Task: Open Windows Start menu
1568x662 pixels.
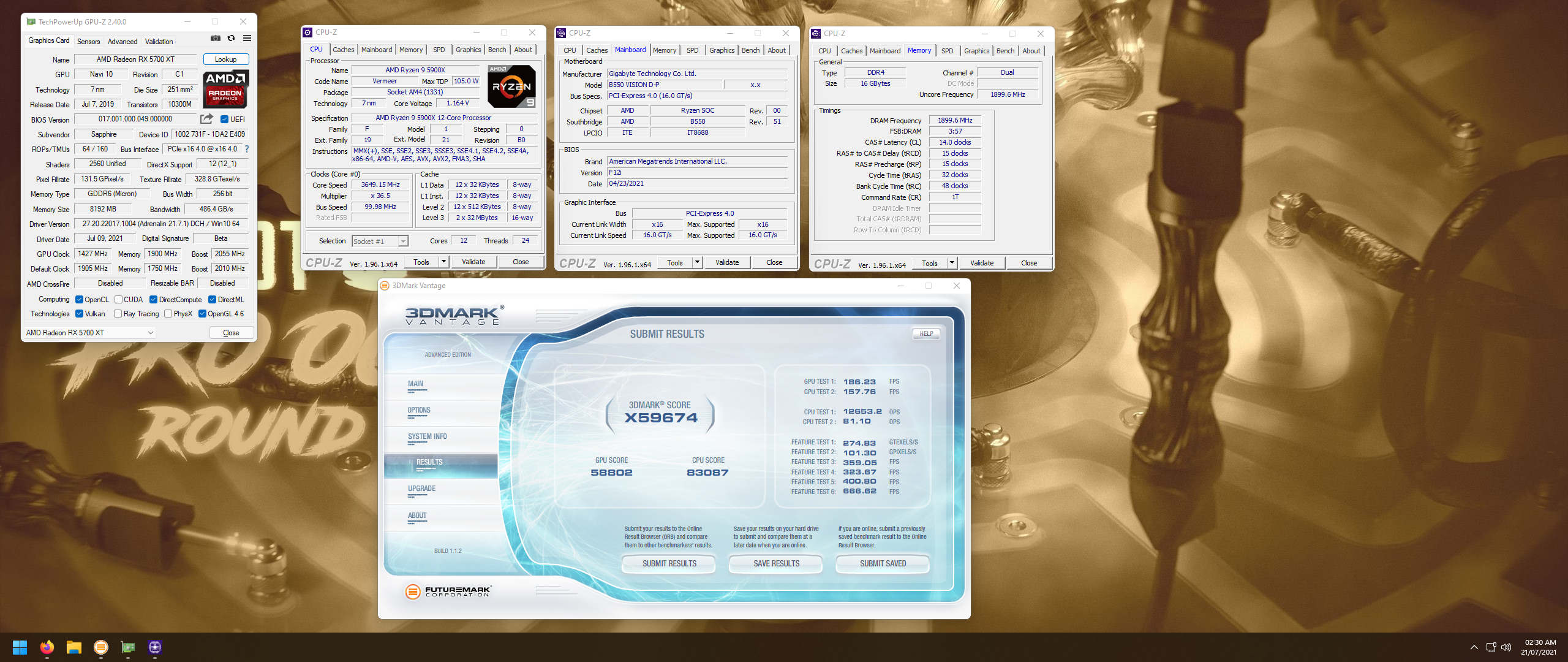Action: click(20, 647)
